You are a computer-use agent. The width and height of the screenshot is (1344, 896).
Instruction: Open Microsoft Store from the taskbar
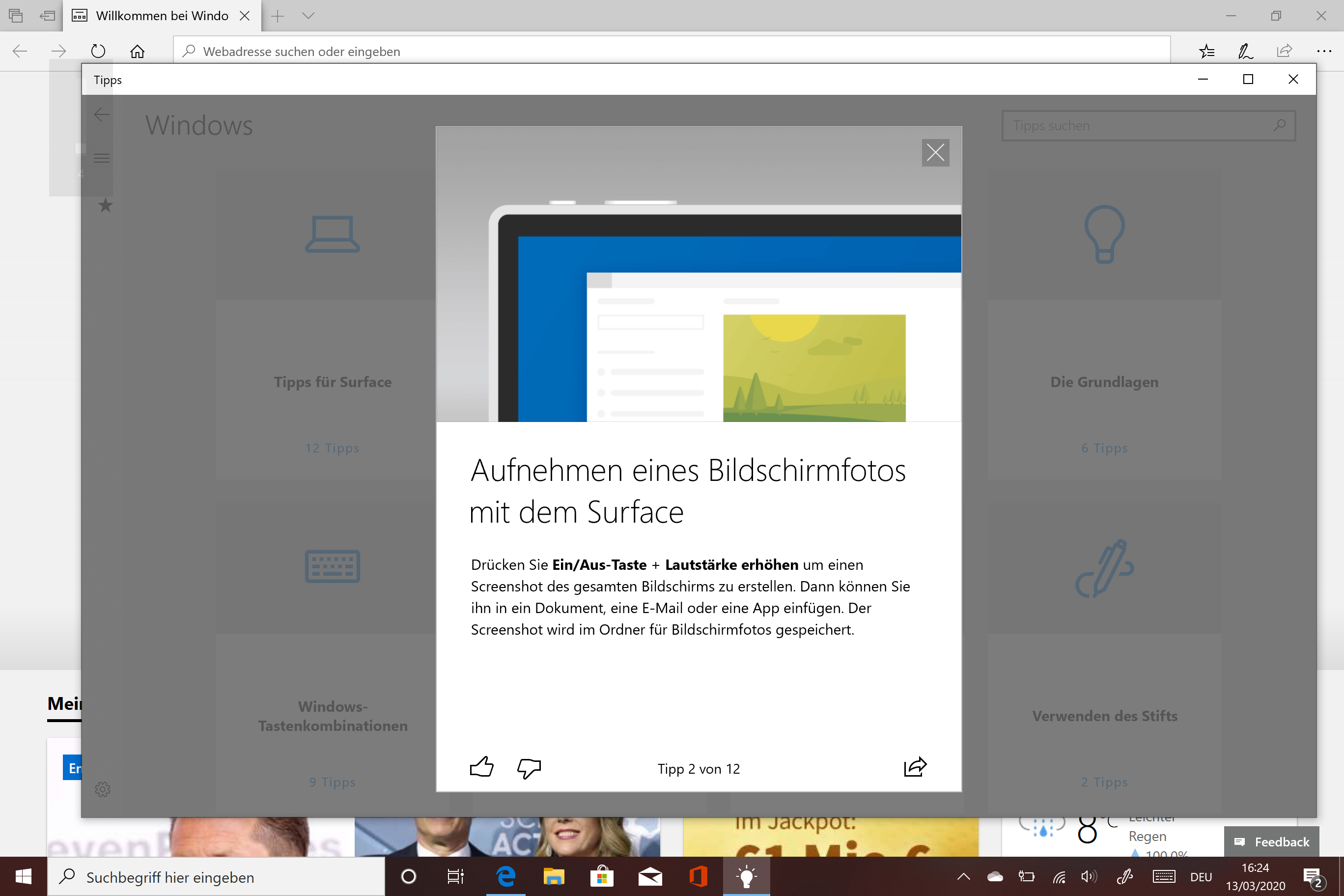pyautogui.click(x=602, y=876)
